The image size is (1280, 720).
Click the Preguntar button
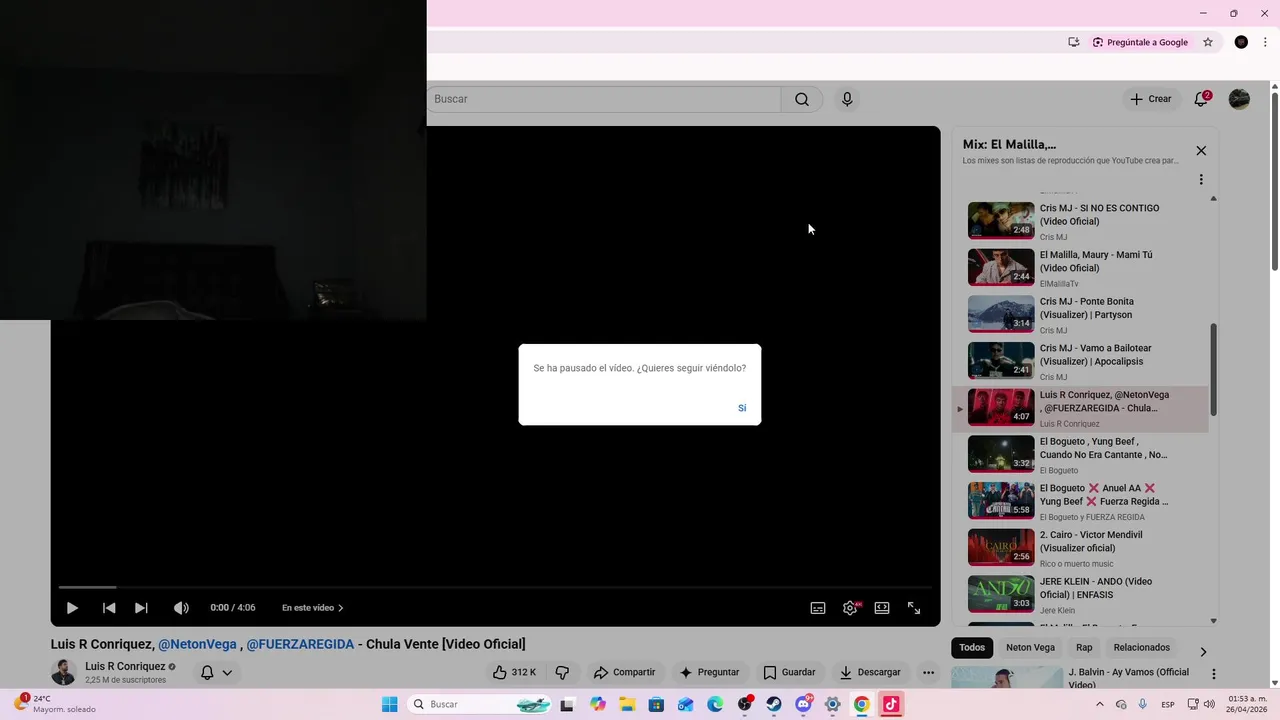click(x=709, y=673)
